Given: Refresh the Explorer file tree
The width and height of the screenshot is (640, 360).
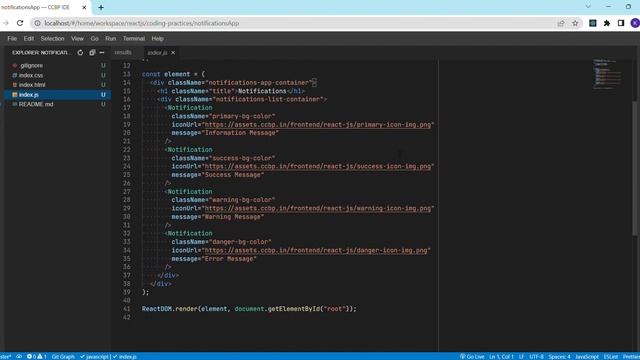Looking at the screenshot, I should [80, 53].
